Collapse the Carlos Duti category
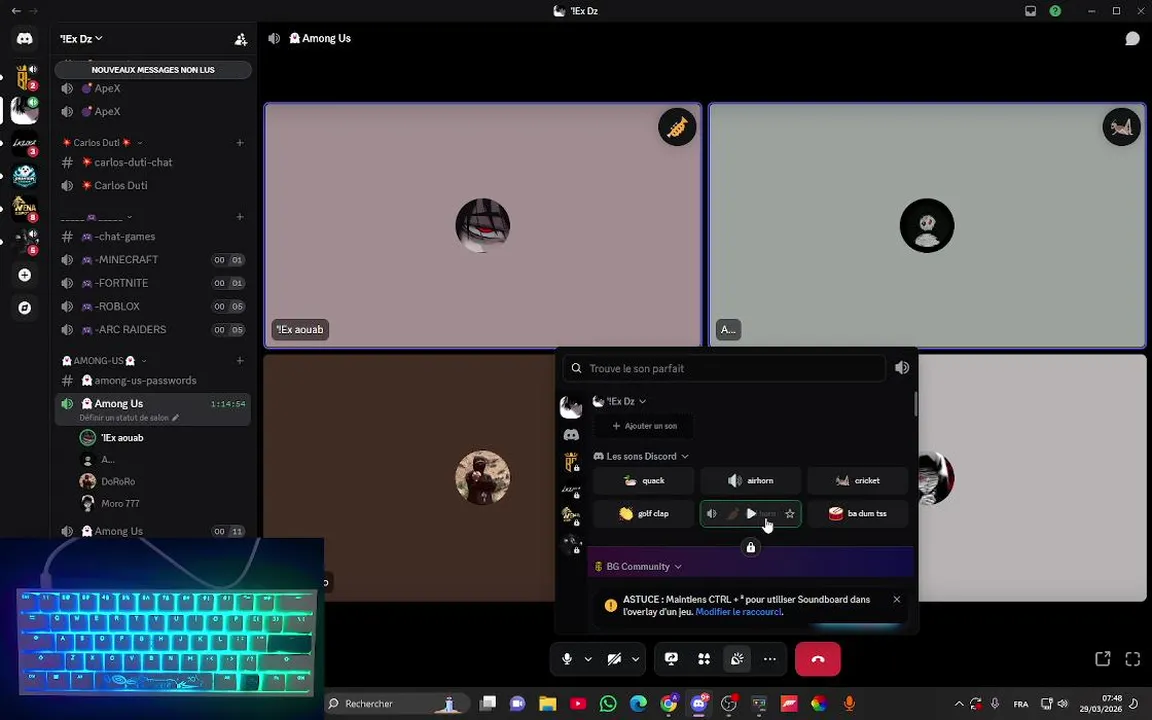Screen dimensions: 1152x720 [102, 143]
